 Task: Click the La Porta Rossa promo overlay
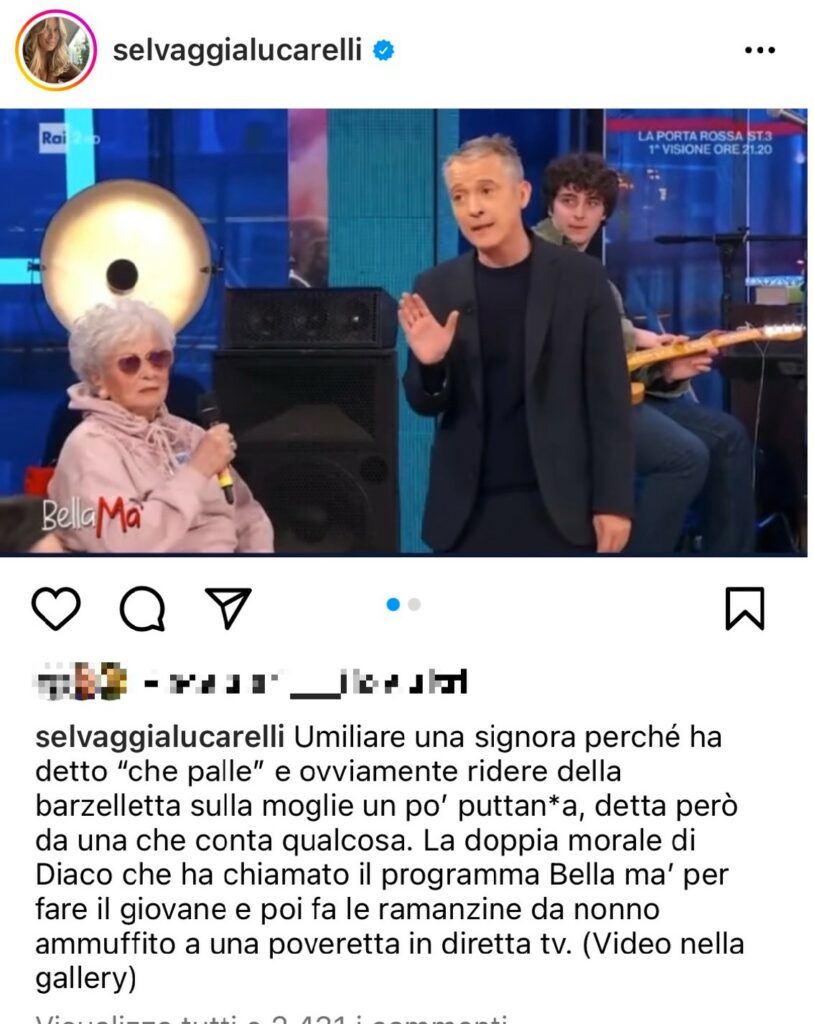click(704, 142)
